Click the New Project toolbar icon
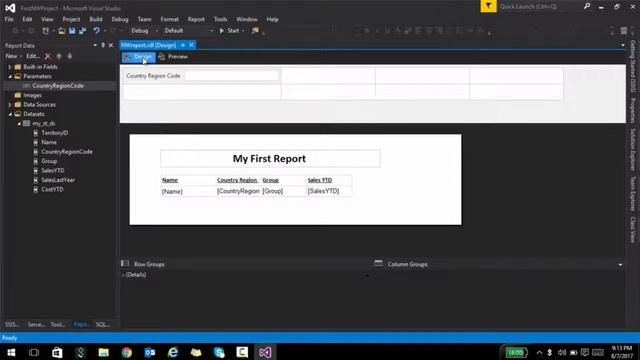Screen dimensions: 640x360 (x=46, y=31)
